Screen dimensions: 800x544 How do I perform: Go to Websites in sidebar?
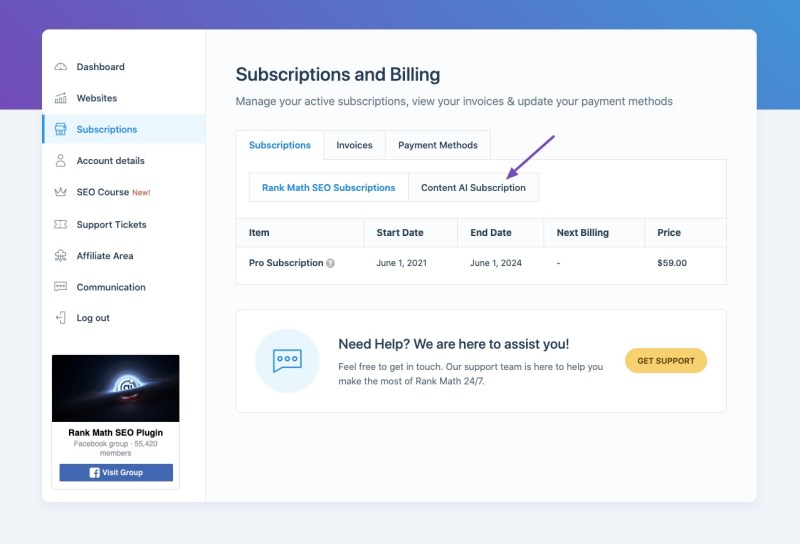click(97, 98)
